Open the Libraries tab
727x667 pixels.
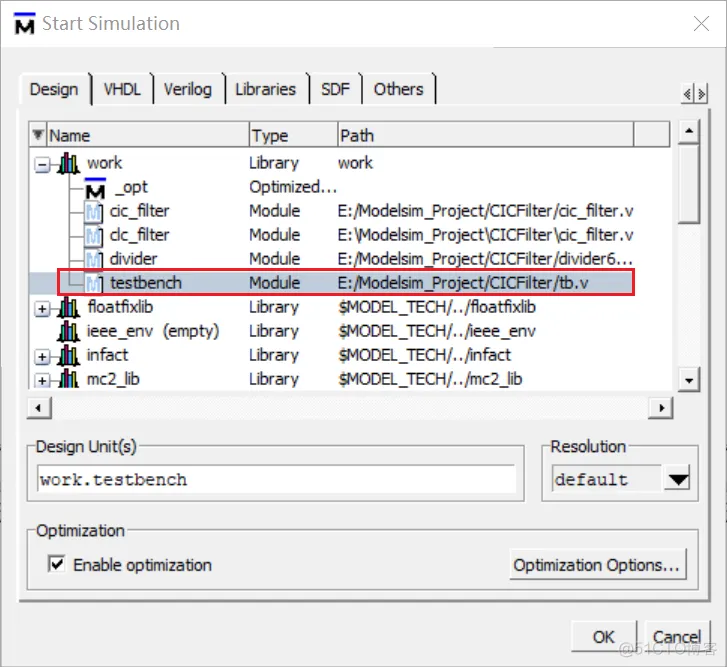coord(266,89)
